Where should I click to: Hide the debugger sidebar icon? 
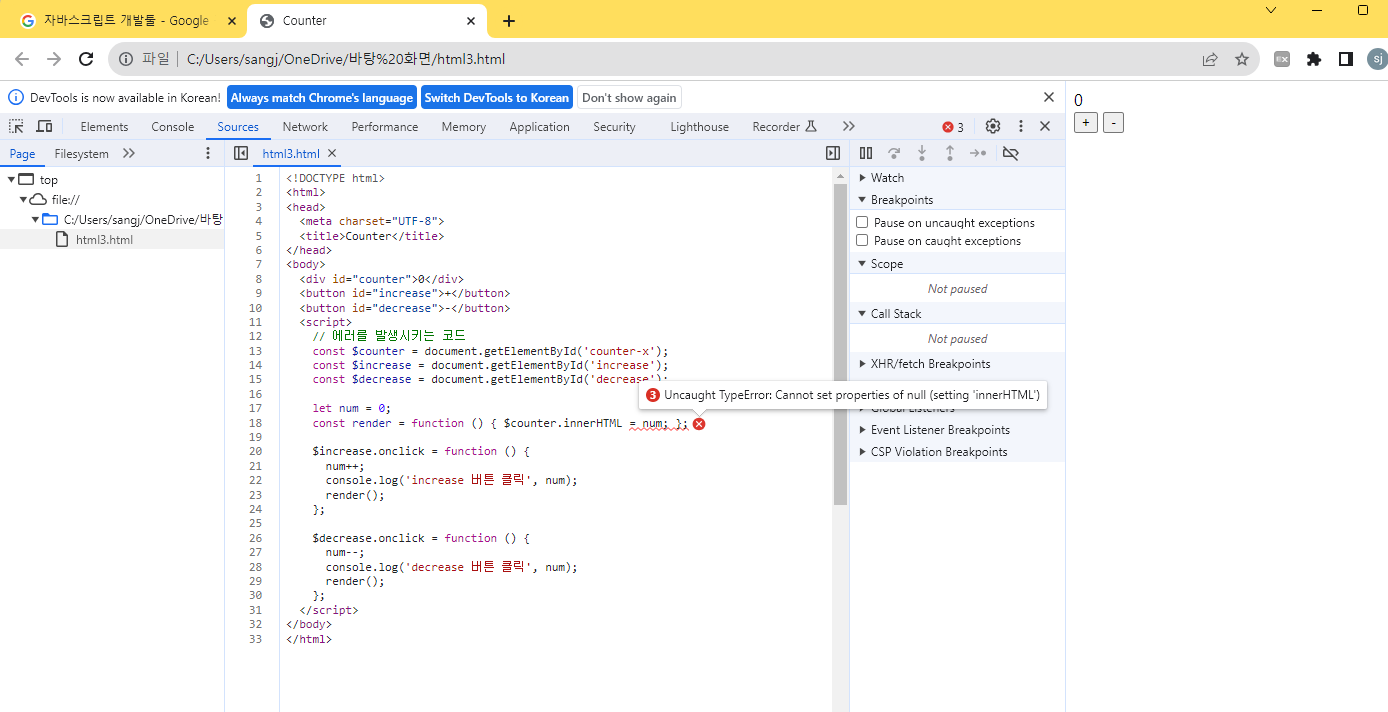click(833, 153)
